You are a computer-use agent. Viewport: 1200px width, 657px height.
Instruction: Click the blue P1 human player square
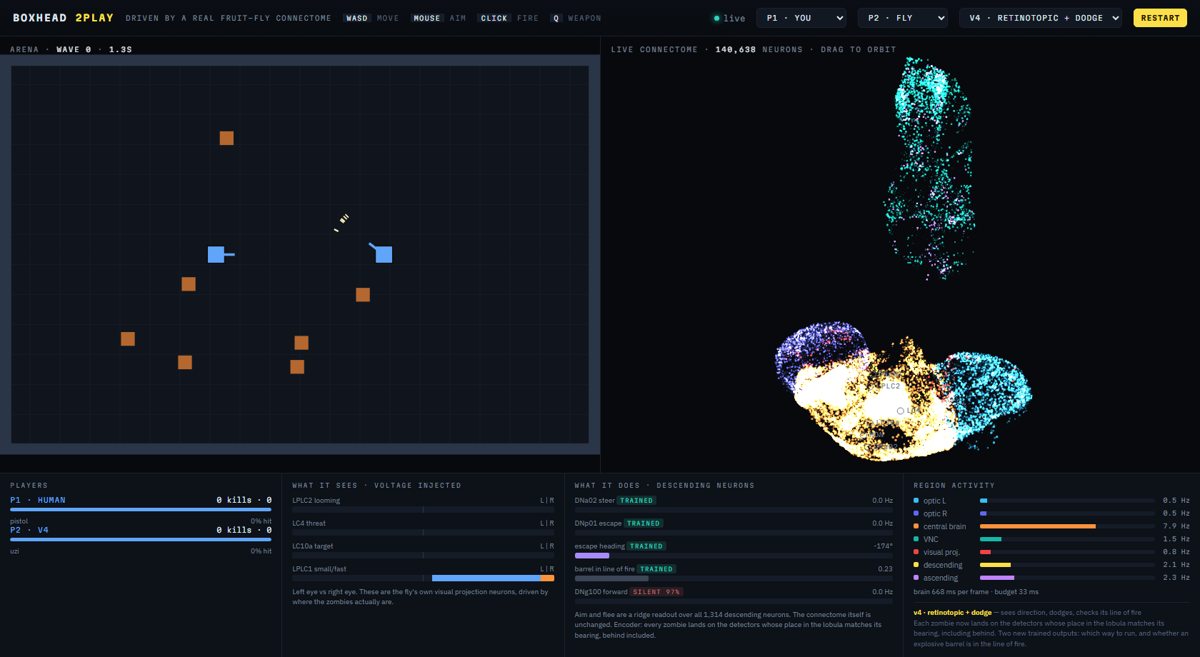[215, 254]
